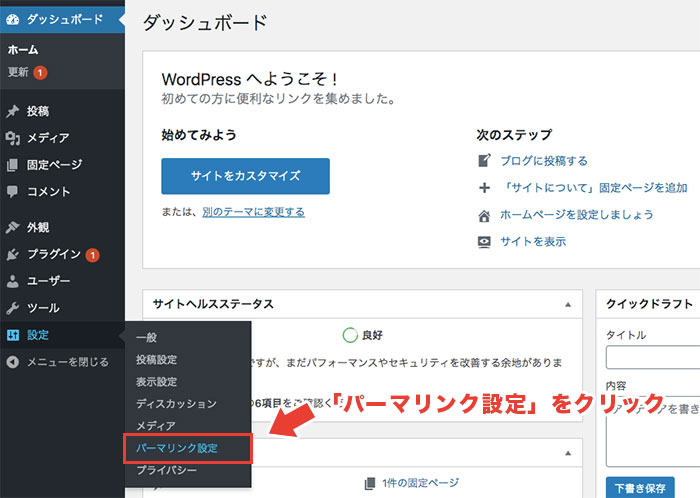Click the paintbrush icon beside 外観

(x=12, y=227)
